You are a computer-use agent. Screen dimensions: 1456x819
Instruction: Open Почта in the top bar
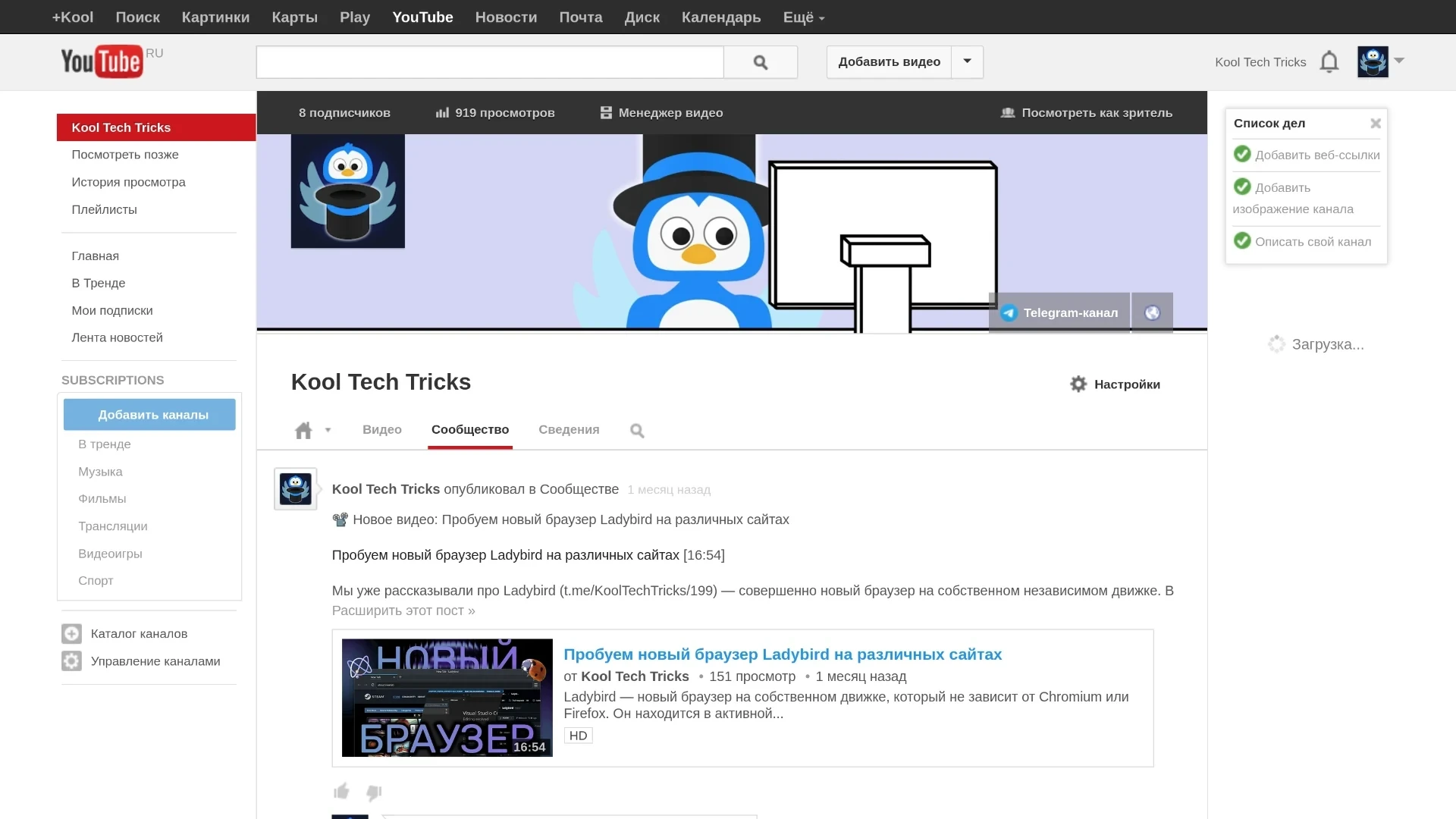580,17
